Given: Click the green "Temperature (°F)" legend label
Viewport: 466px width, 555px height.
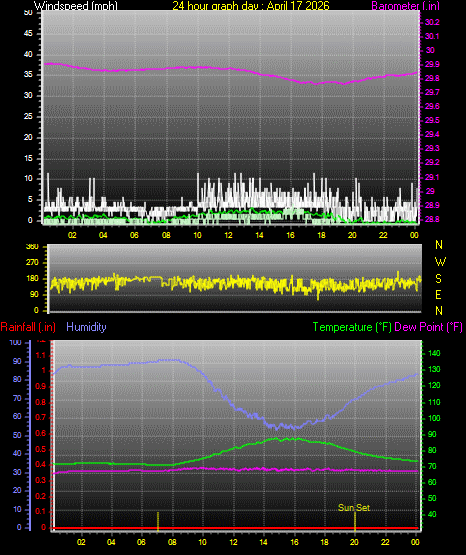Looking at the screenshot, I should 352,327.
